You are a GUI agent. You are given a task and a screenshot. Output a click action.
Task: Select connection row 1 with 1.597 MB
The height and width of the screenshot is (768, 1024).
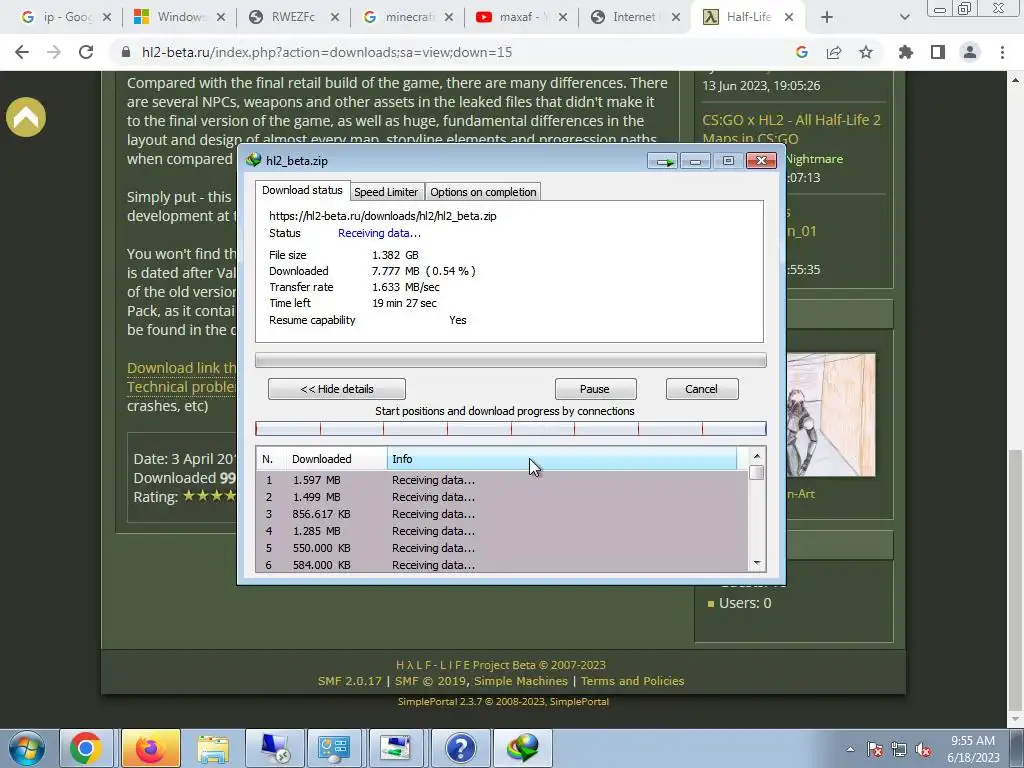502,480
